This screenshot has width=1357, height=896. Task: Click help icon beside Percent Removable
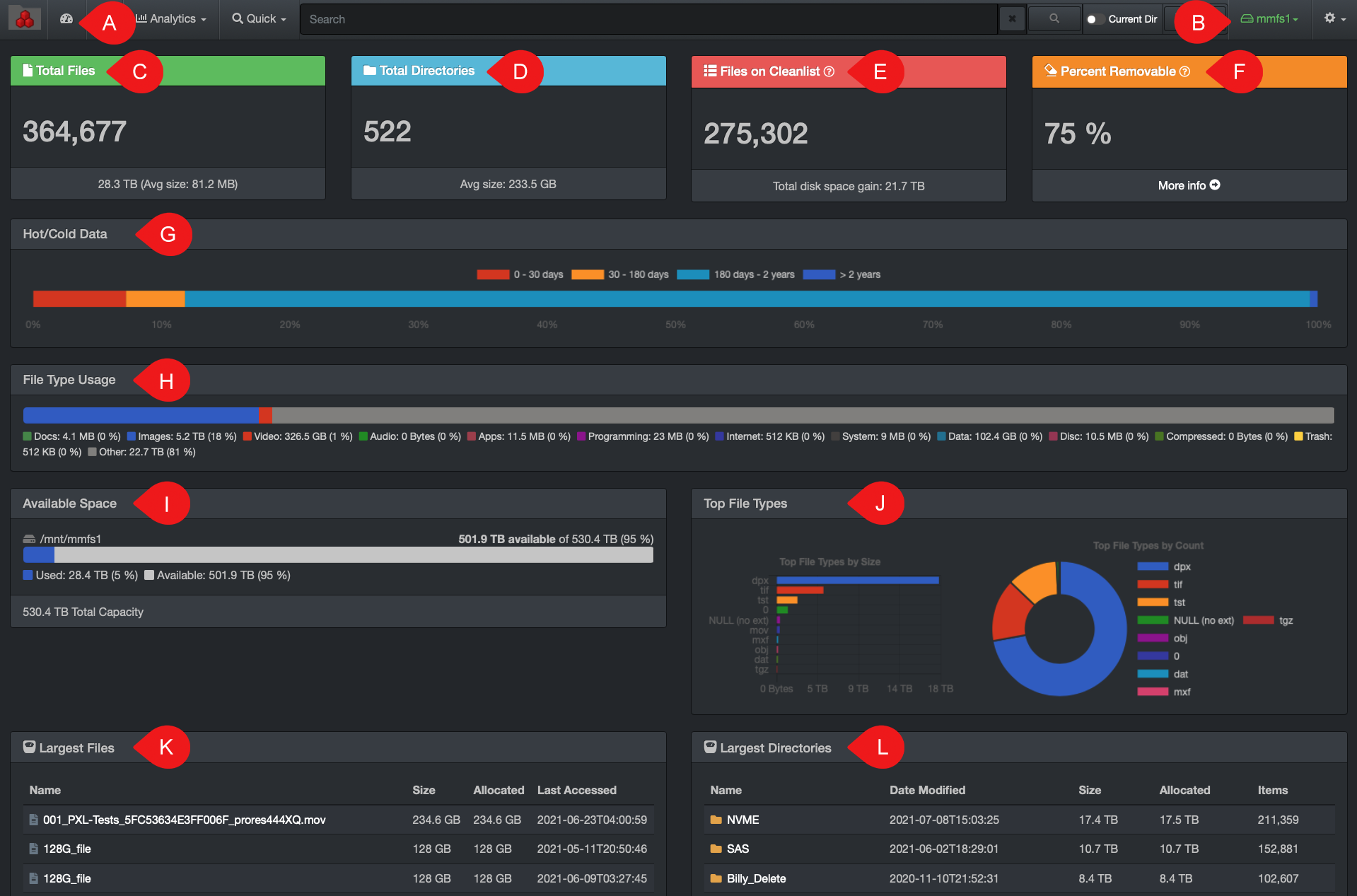(1185, 71)
